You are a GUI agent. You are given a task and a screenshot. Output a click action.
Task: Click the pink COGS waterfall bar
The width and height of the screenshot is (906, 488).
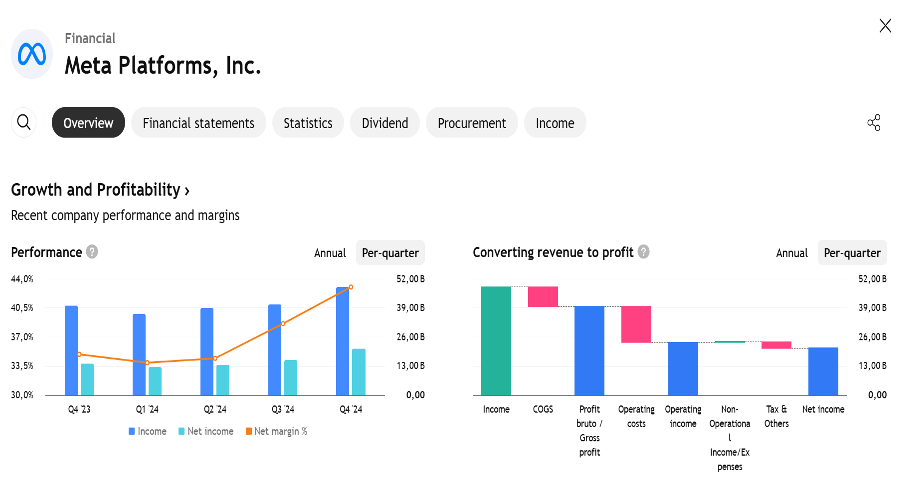543,296
